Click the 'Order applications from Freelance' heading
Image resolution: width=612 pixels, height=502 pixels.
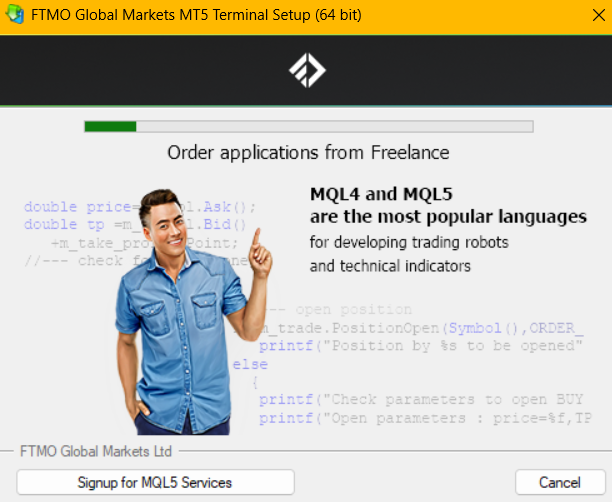click(308, 152)
